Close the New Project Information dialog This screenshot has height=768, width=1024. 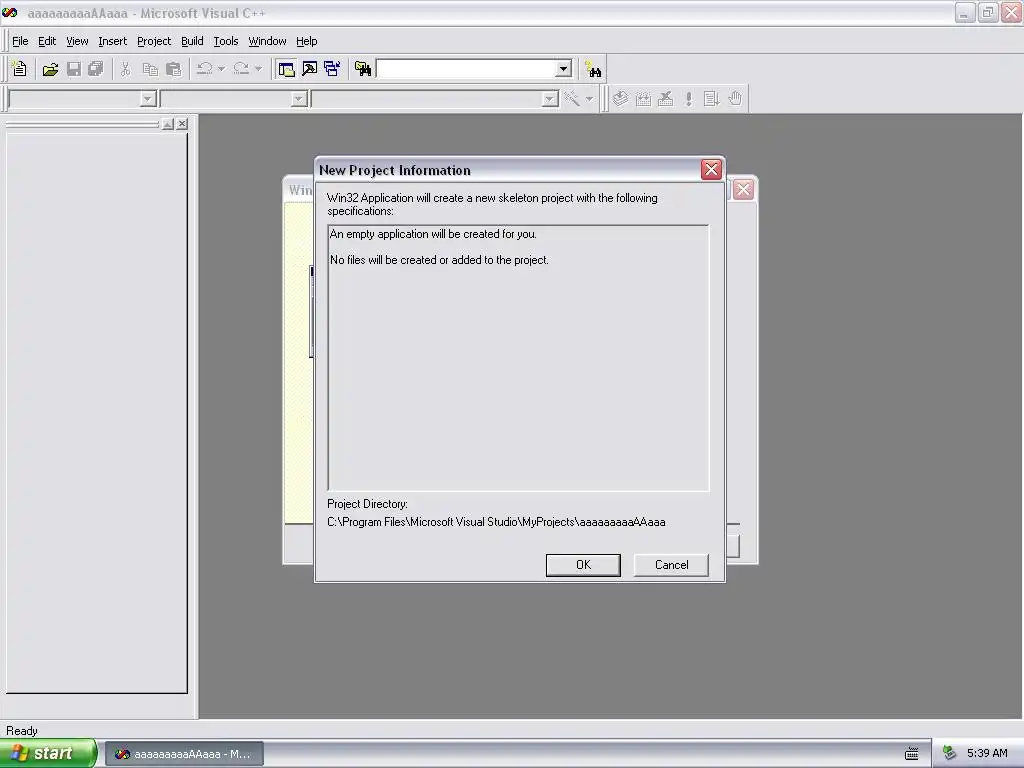point(711,170)
